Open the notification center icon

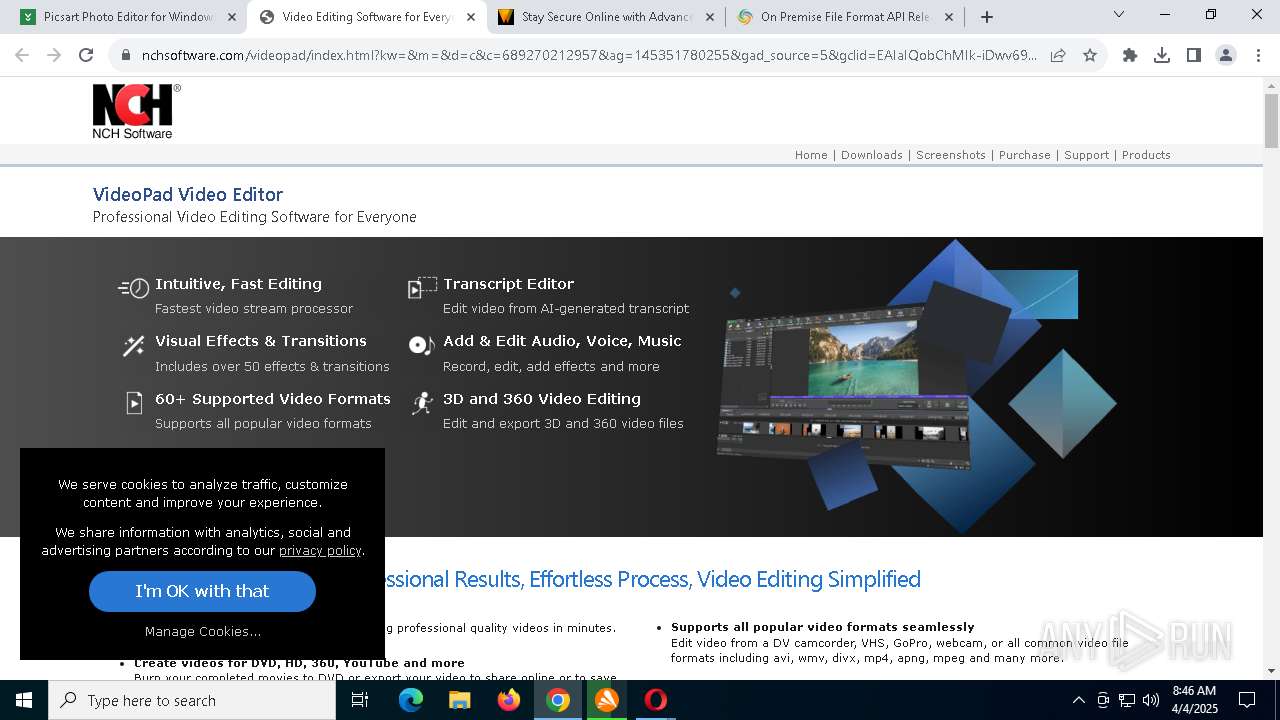(1247, 700)
